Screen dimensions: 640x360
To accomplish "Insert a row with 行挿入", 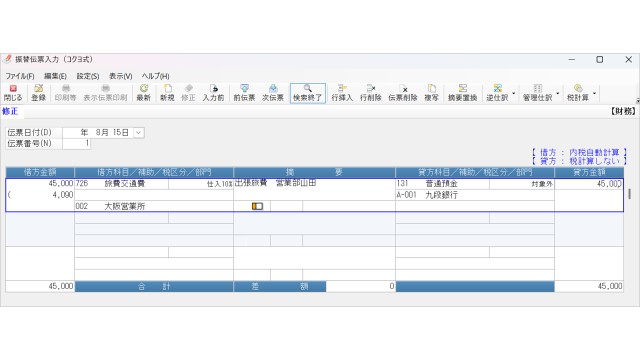I will 342,93.
